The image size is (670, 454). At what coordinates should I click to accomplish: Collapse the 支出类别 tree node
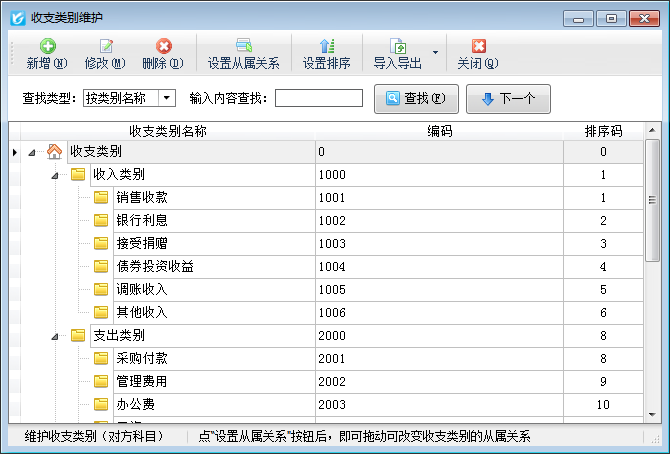tap(55, 336)
